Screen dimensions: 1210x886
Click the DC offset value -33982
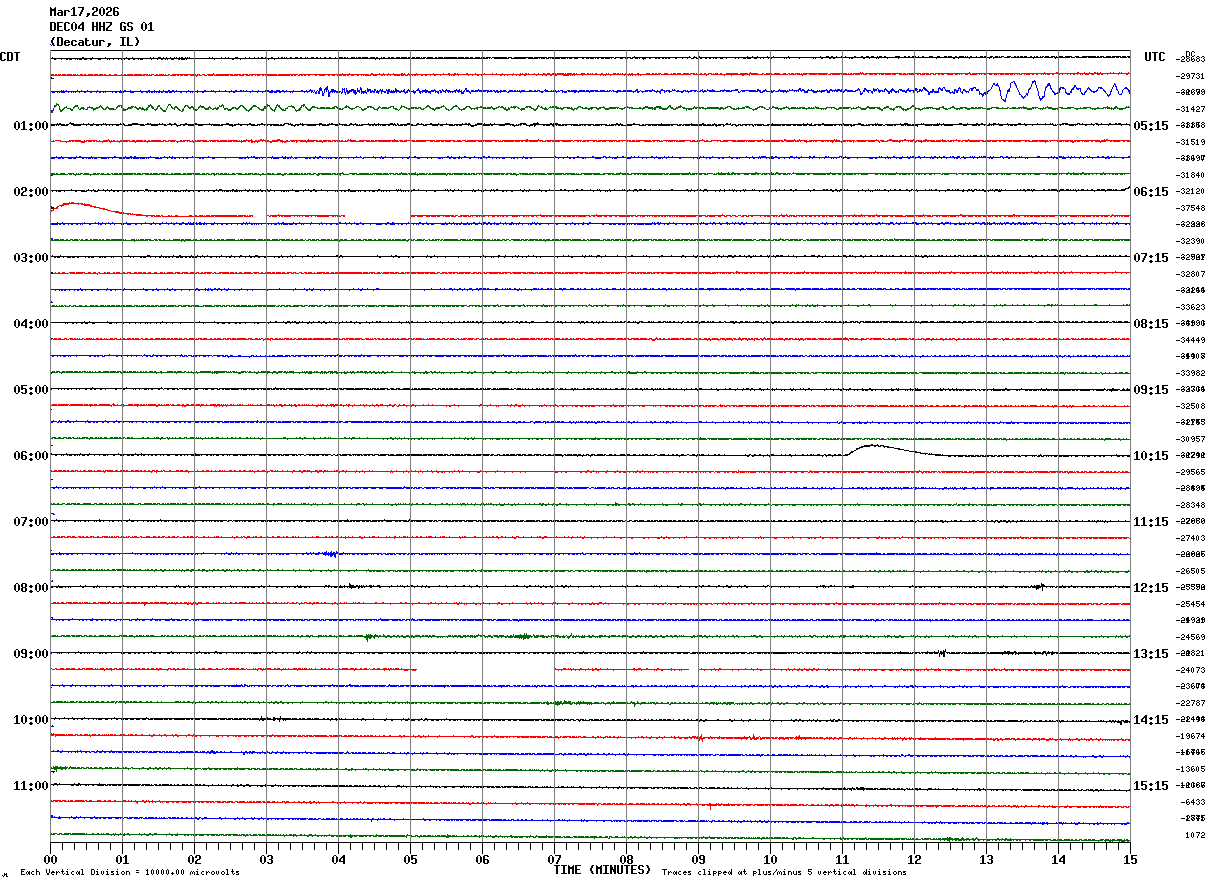coord(1190,373)
